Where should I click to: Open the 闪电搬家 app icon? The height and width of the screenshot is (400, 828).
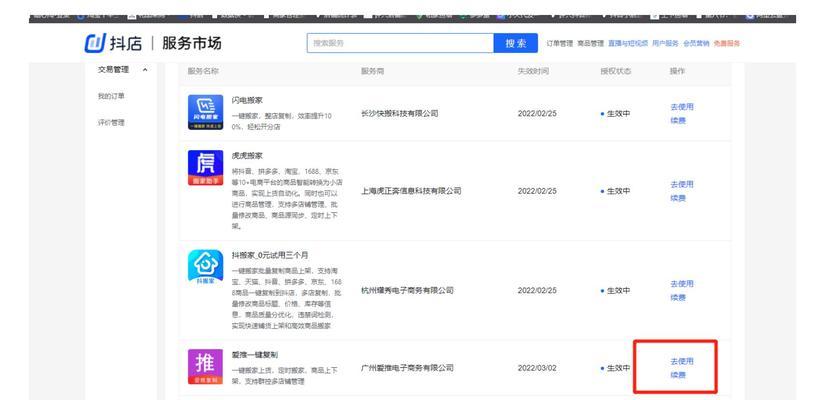pyautogui.click(x=205, y=112)
